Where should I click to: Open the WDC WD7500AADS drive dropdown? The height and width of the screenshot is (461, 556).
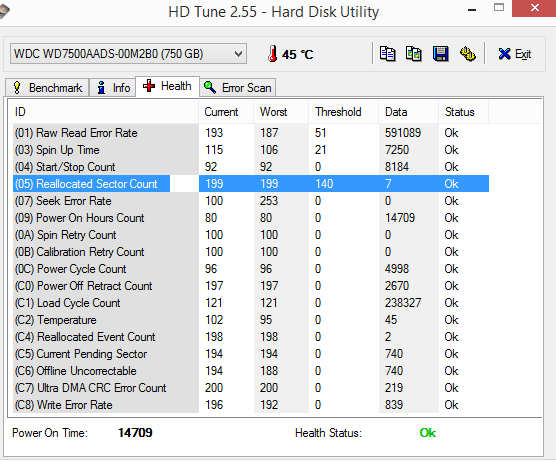pos(128,54)
